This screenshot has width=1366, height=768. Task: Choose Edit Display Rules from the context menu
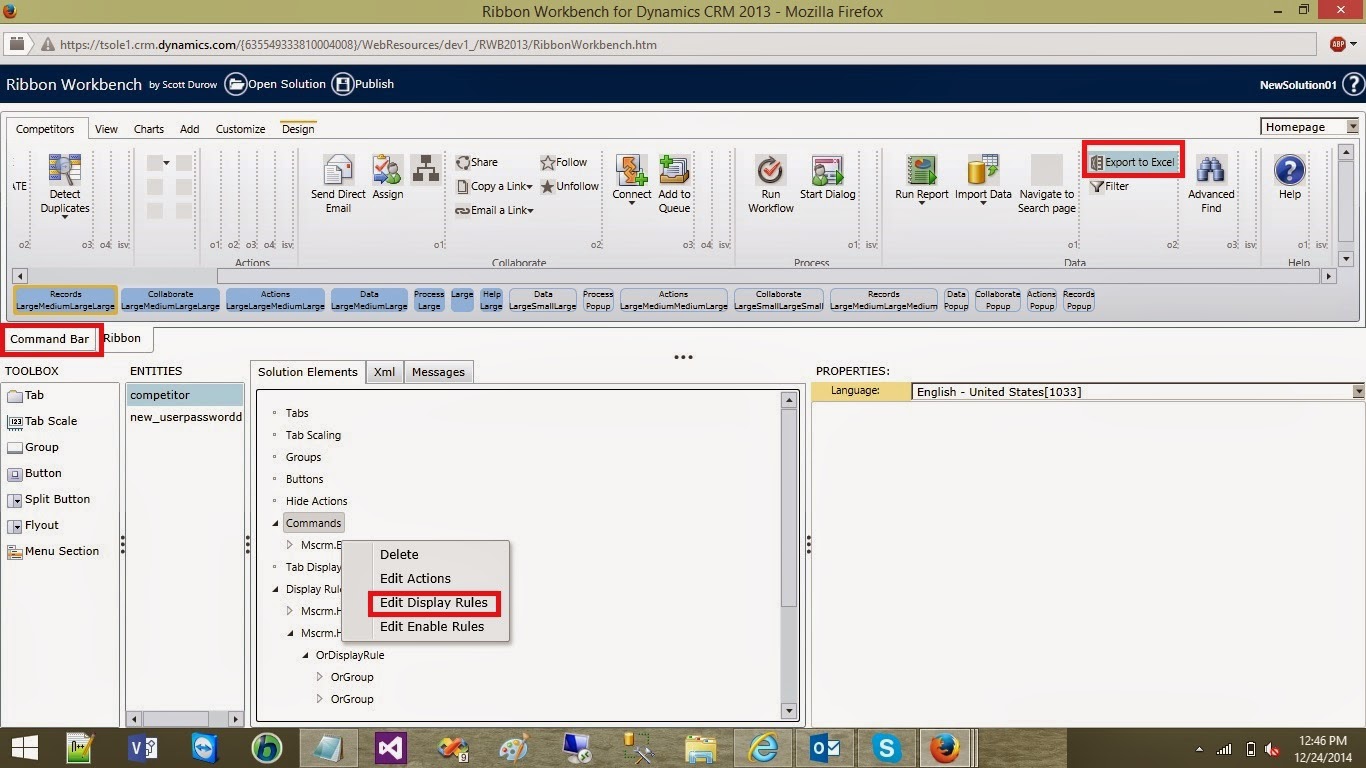point(434,603)
